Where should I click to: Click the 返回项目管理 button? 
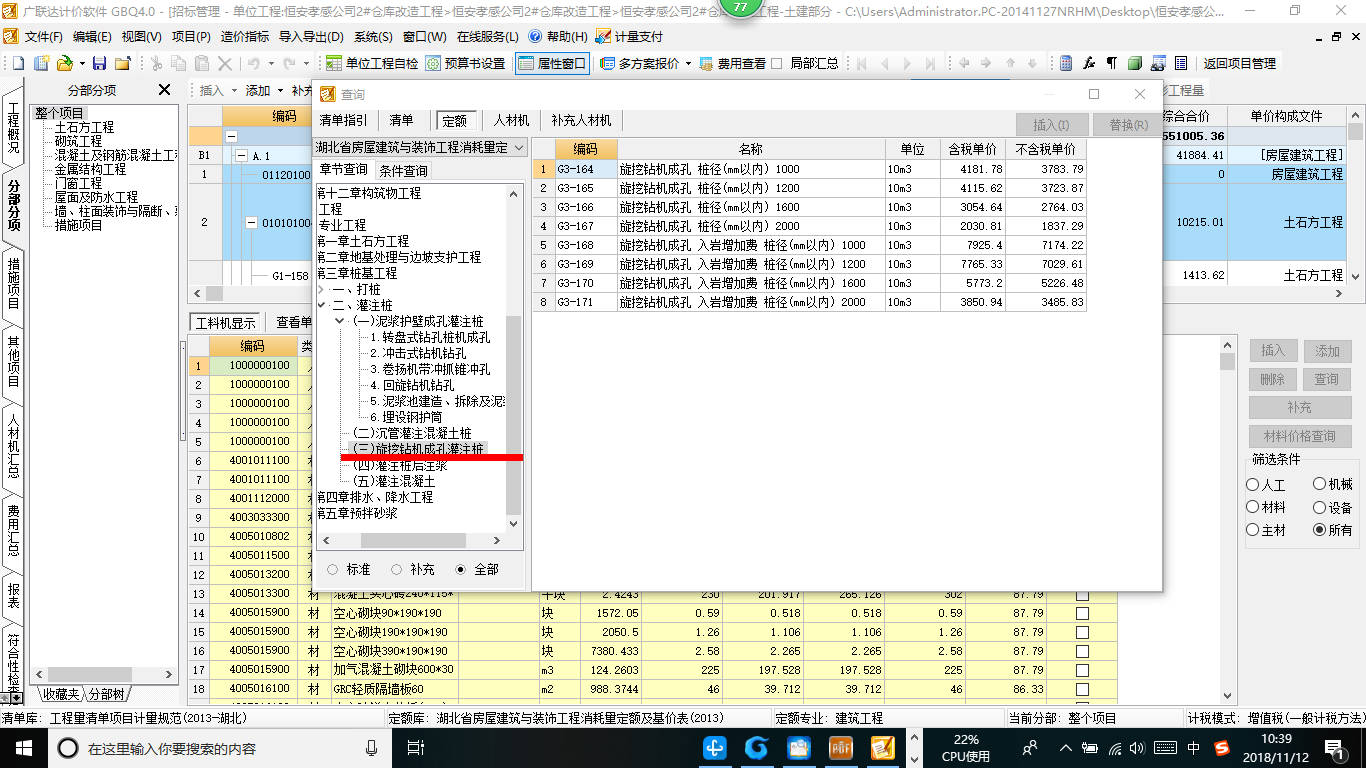1239,63
